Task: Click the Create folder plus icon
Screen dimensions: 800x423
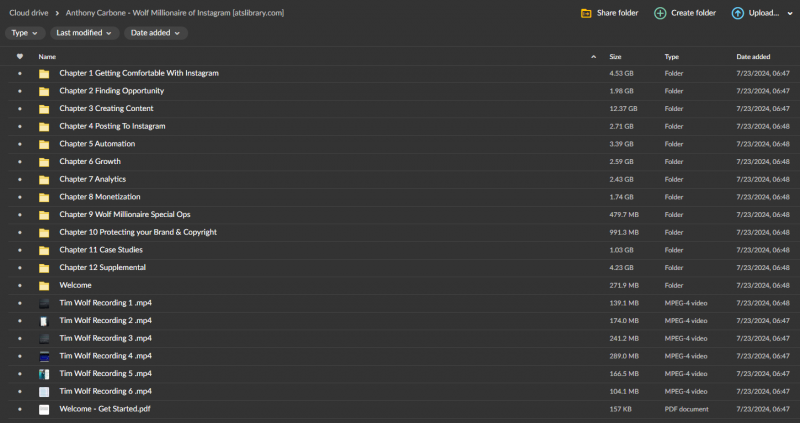Action: click(x=660, y=13)
